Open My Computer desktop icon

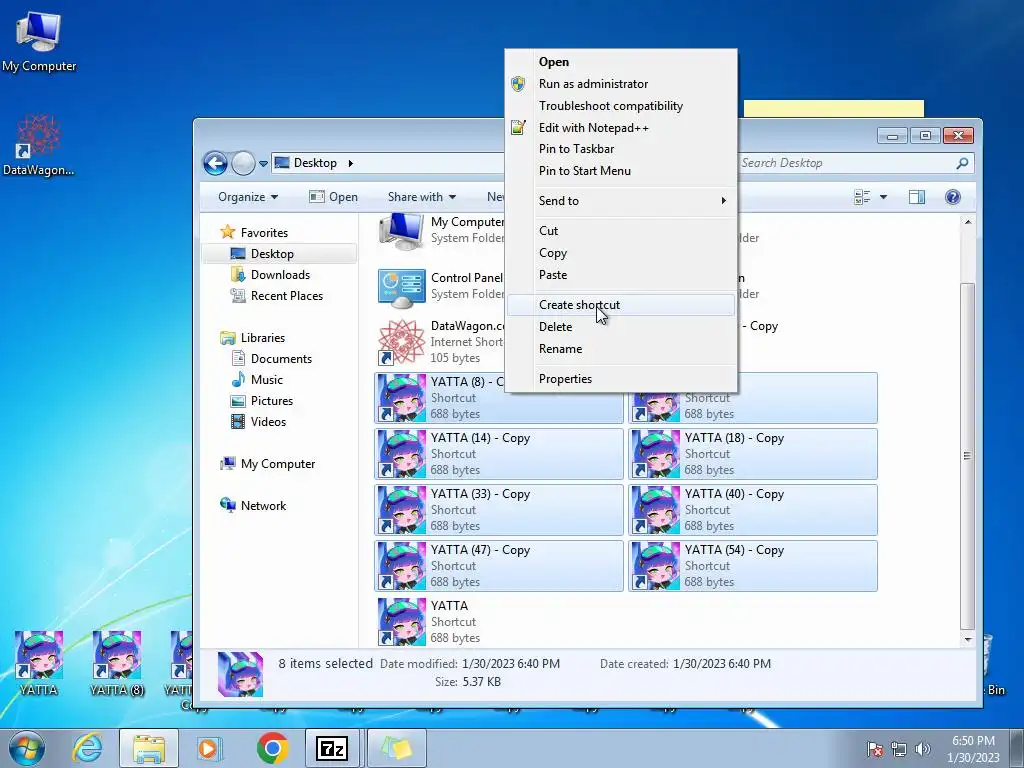tap(39, 41)
